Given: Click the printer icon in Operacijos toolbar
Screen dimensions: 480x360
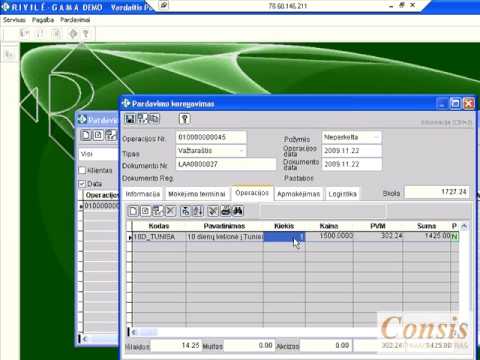Looking at the screenshot, I should pos(226,211).
